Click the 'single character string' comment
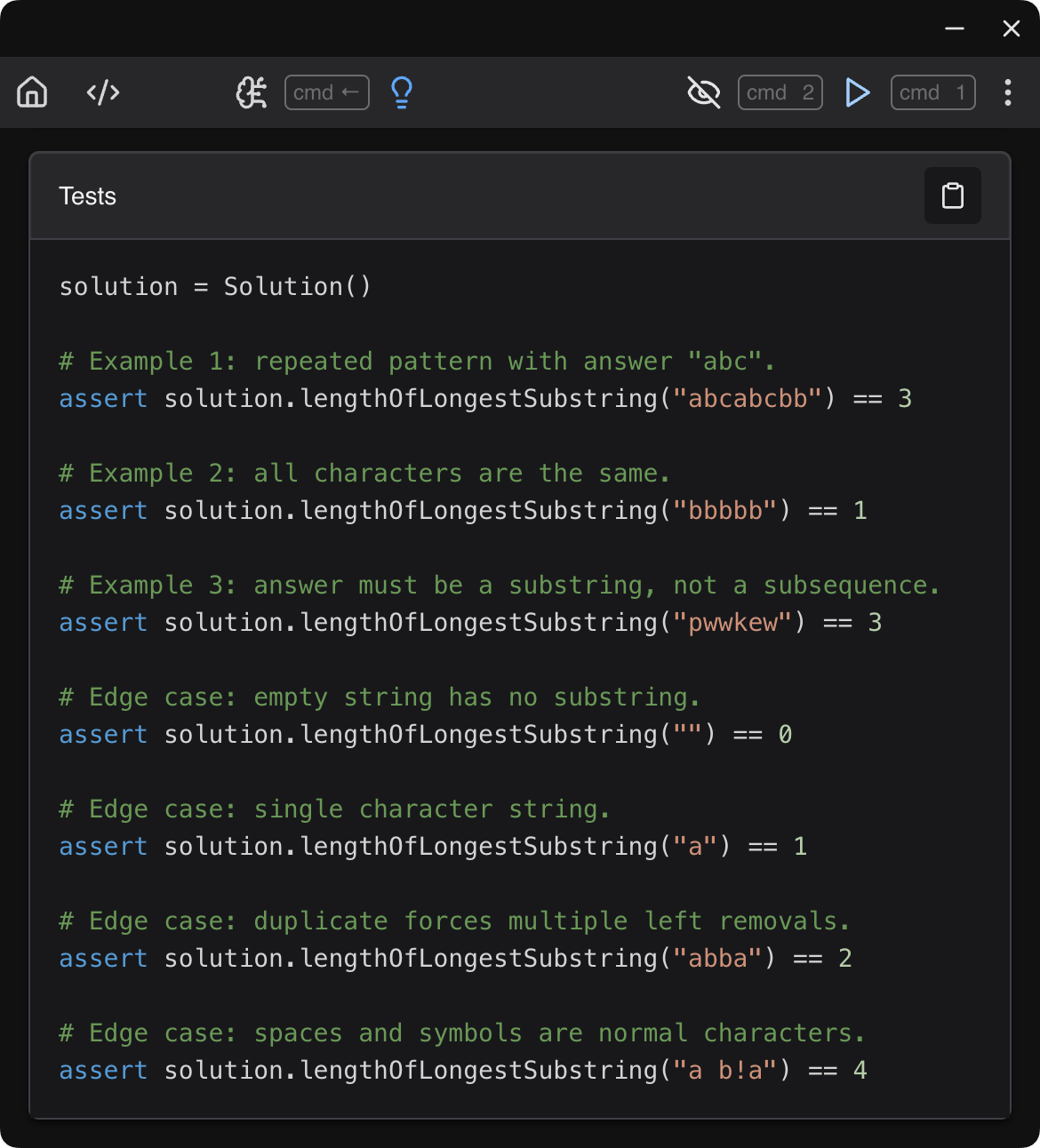 [x=334, y=809]
